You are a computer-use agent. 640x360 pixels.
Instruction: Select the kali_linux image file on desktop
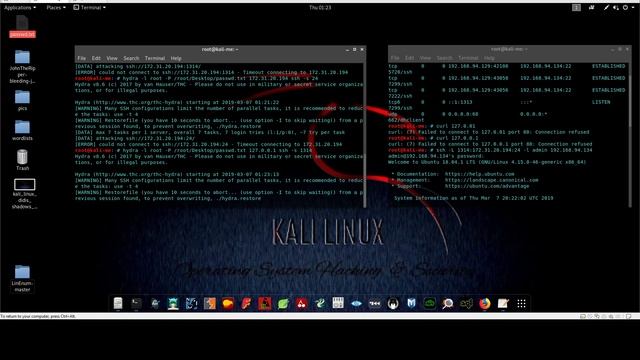coord(24,194)
